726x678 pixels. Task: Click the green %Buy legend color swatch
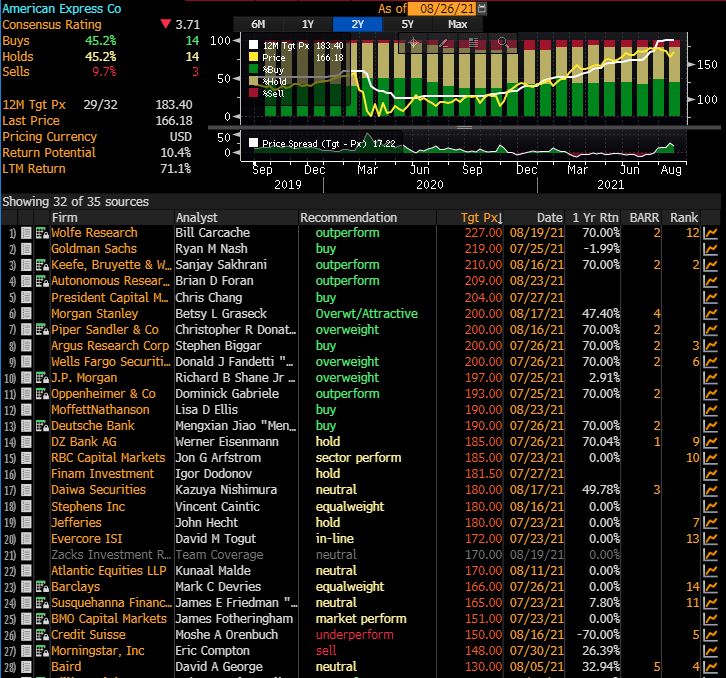pyautogui.click(x=254, y=70)
